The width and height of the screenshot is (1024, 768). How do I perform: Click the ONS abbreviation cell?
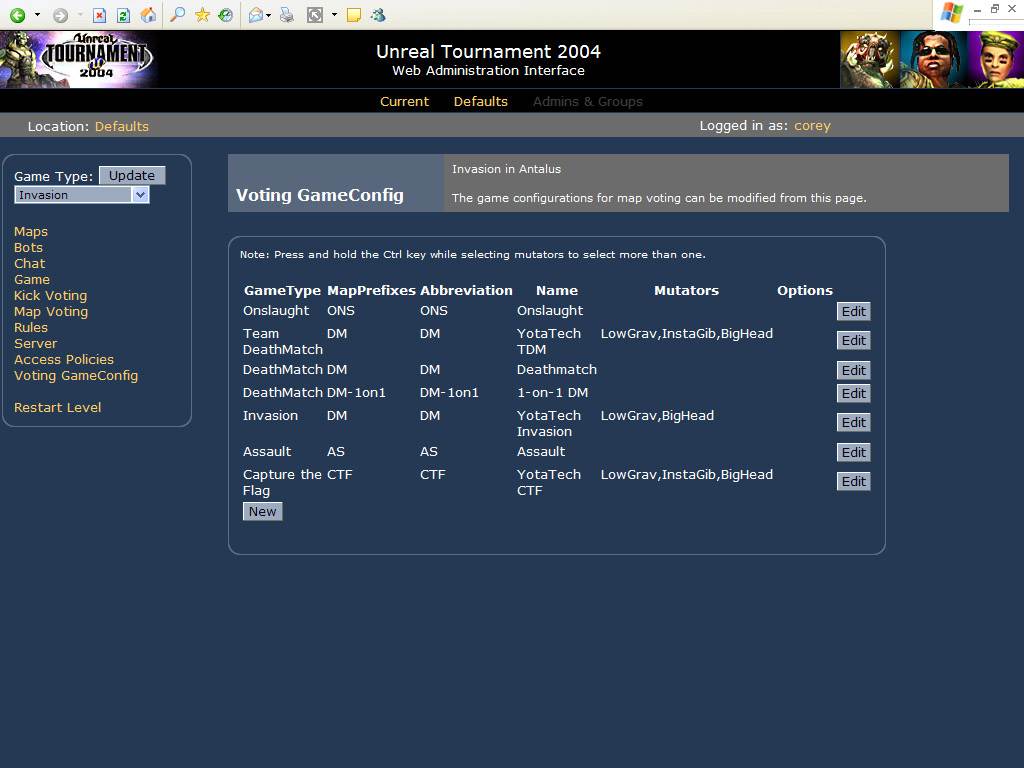click(x=434, y=311)
